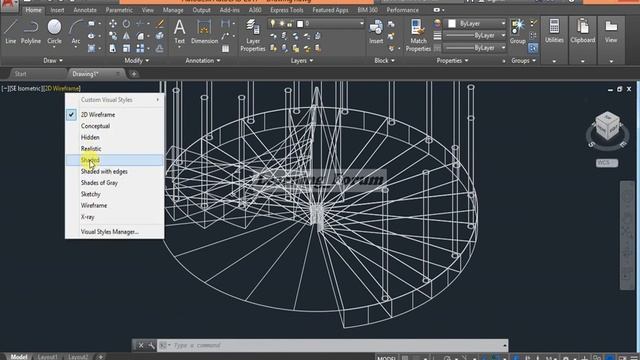640x360 pixels.
Task: Open the linetype ByLayer dropdown
Action: click(475, 48)
